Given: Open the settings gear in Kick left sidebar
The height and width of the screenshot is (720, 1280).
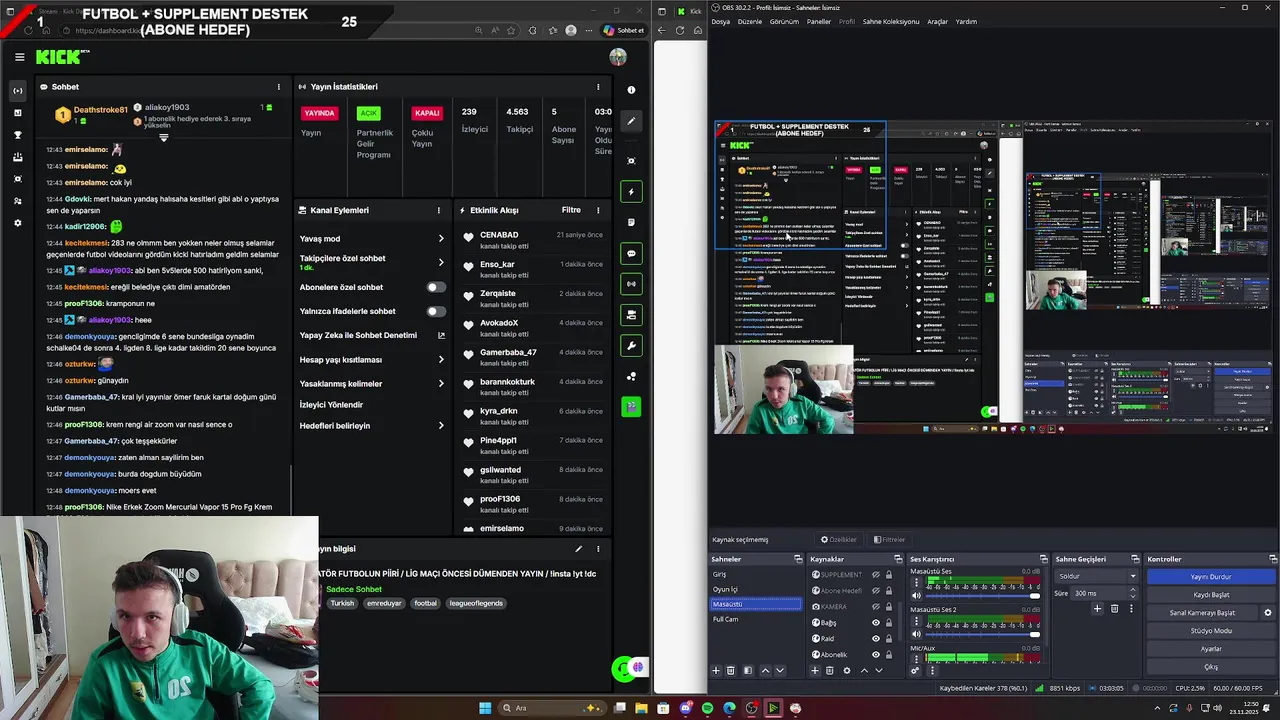Looking at the screenshot, I should (18, 223).
